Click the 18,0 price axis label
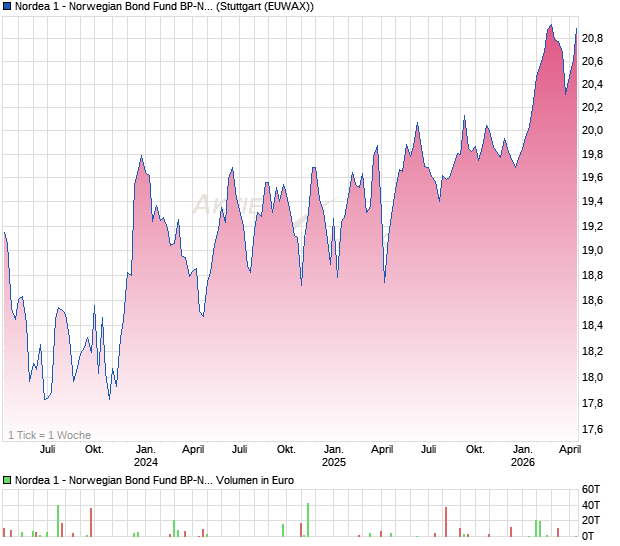The height and width of the screenshot is (546, 620). point(592,378)
